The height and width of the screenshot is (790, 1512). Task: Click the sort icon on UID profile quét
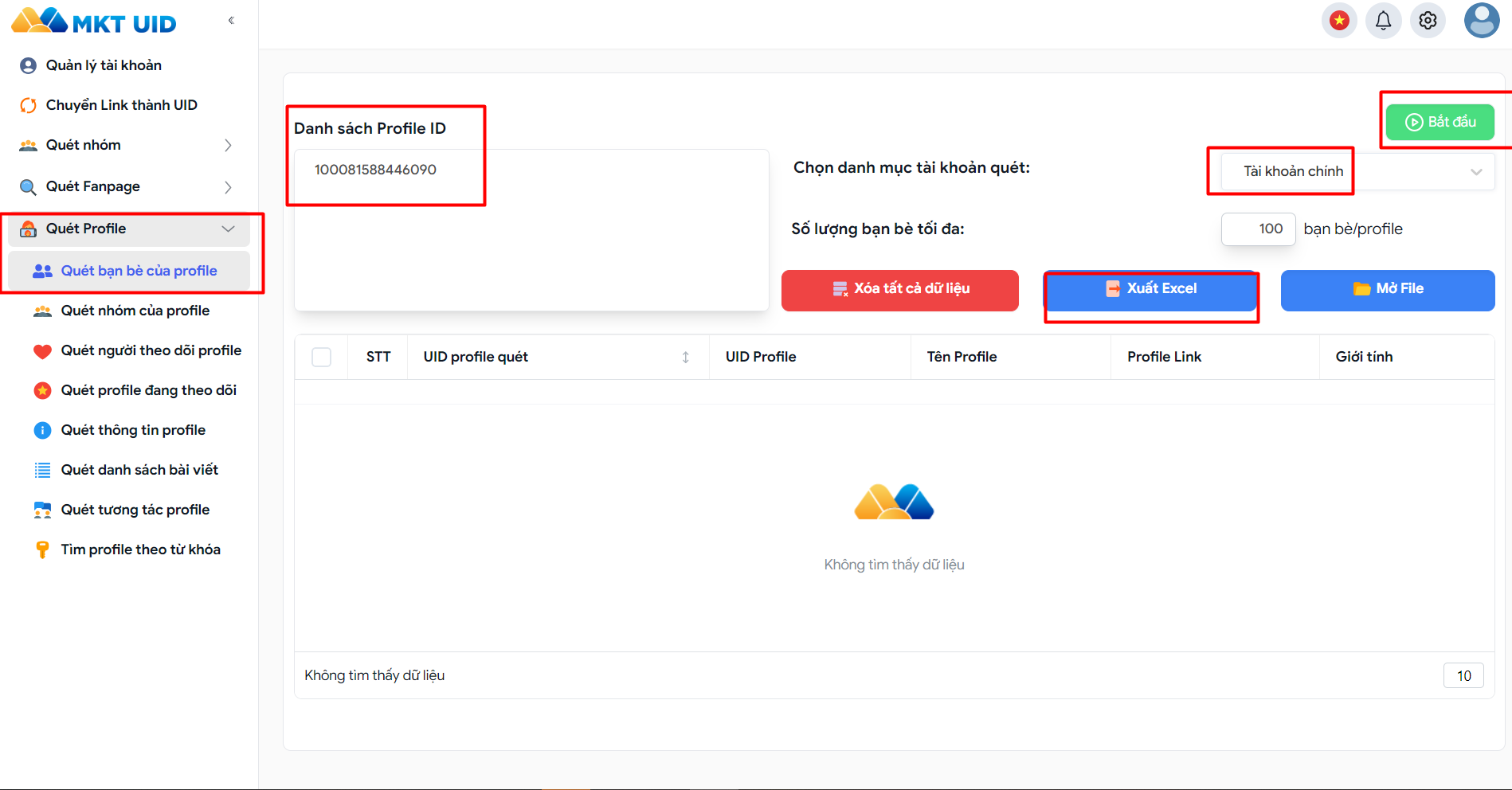(x=685, y=357)
